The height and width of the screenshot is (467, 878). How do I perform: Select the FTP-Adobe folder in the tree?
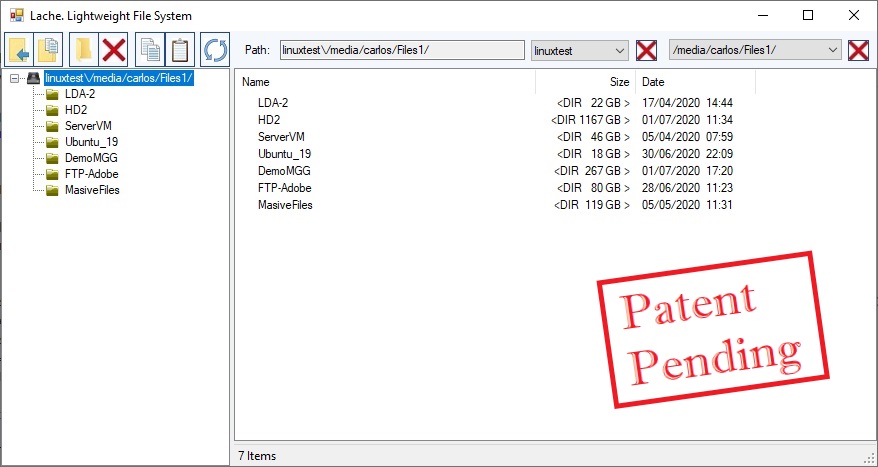pyautogui.click(x=92, y=173)
